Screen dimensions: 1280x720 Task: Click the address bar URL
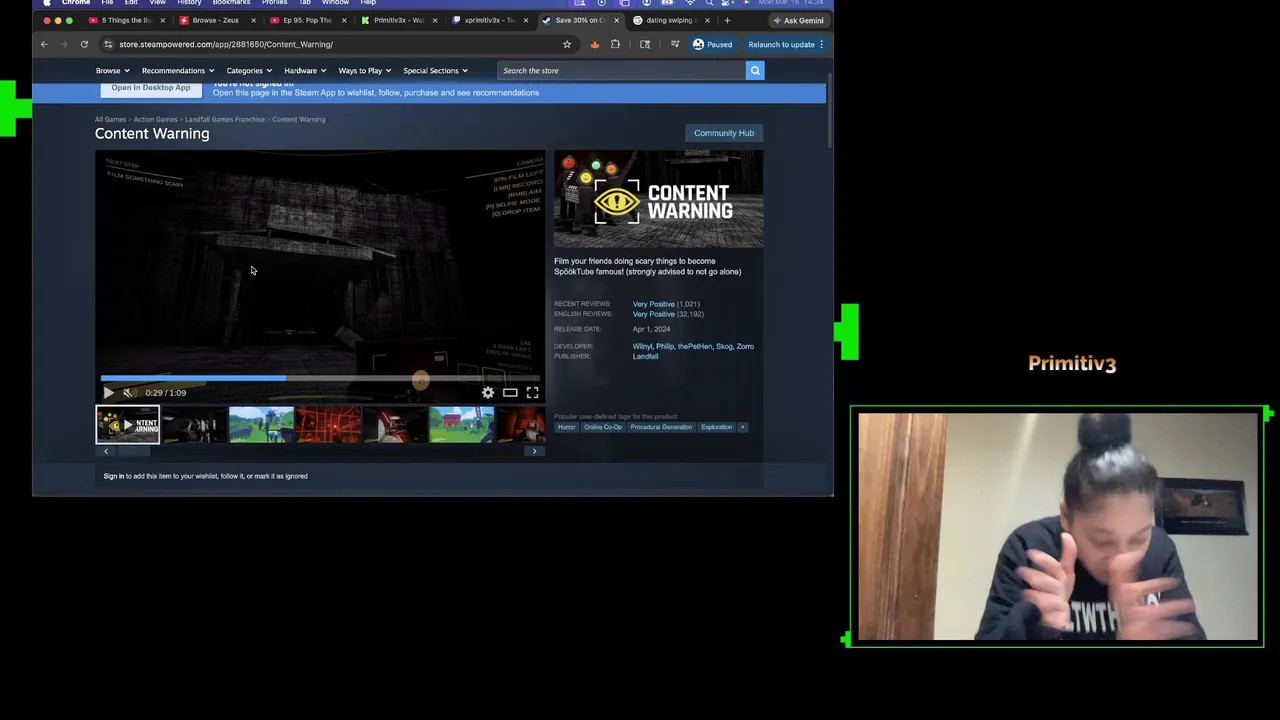point(226,44)
